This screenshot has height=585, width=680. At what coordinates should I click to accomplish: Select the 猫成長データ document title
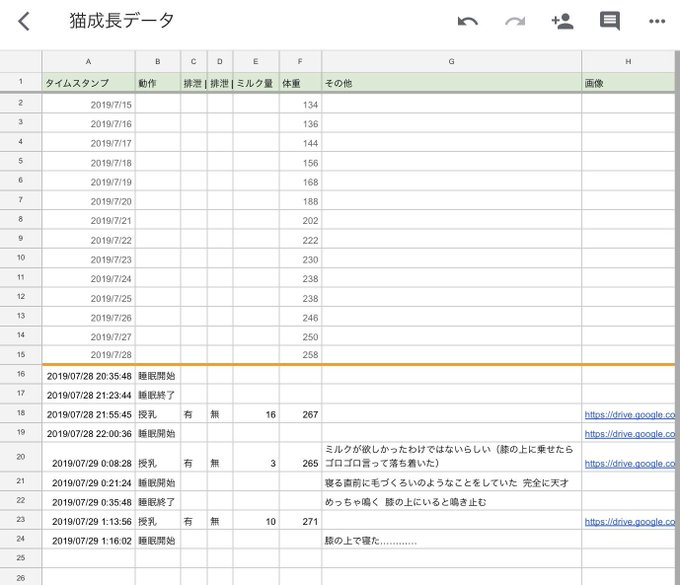point(121,20)
